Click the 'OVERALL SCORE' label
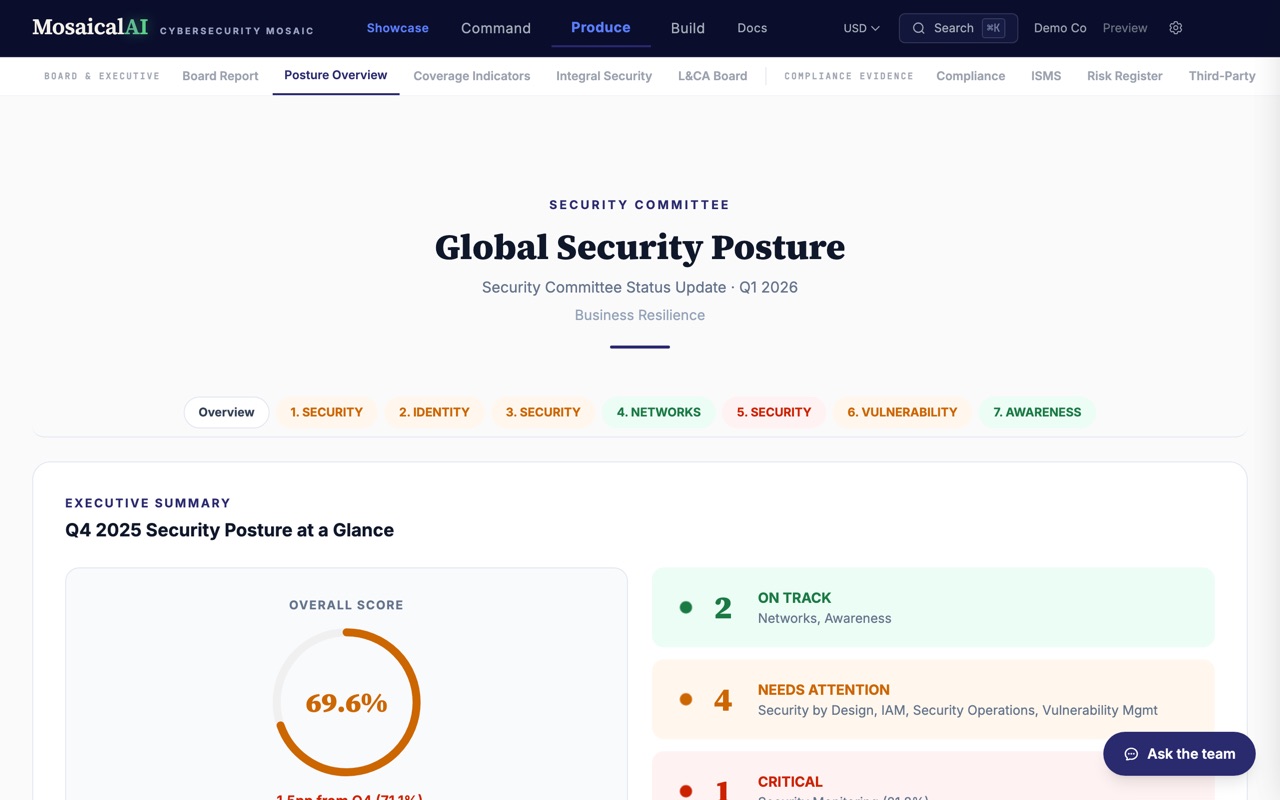The image size is (1280, 800). [x=346, y=605]
